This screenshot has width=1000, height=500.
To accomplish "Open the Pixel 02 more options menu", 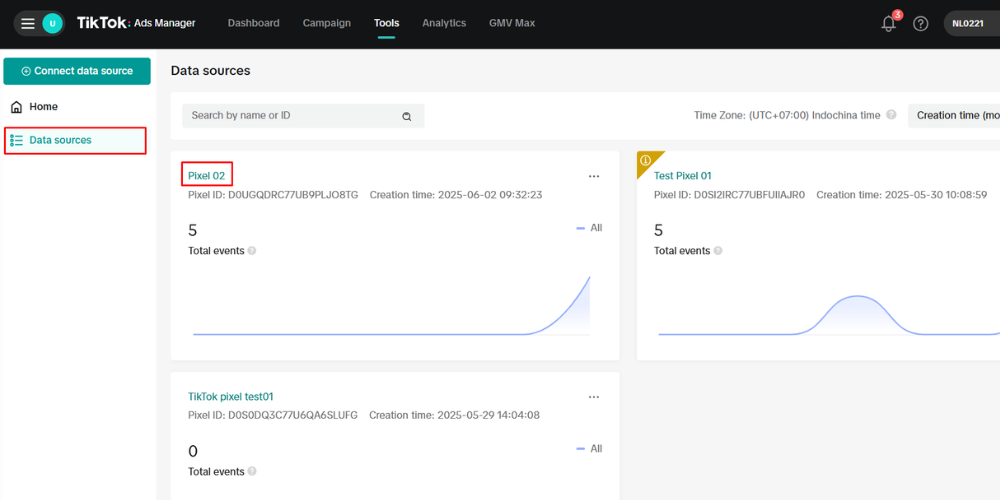I will pos(594,176).
